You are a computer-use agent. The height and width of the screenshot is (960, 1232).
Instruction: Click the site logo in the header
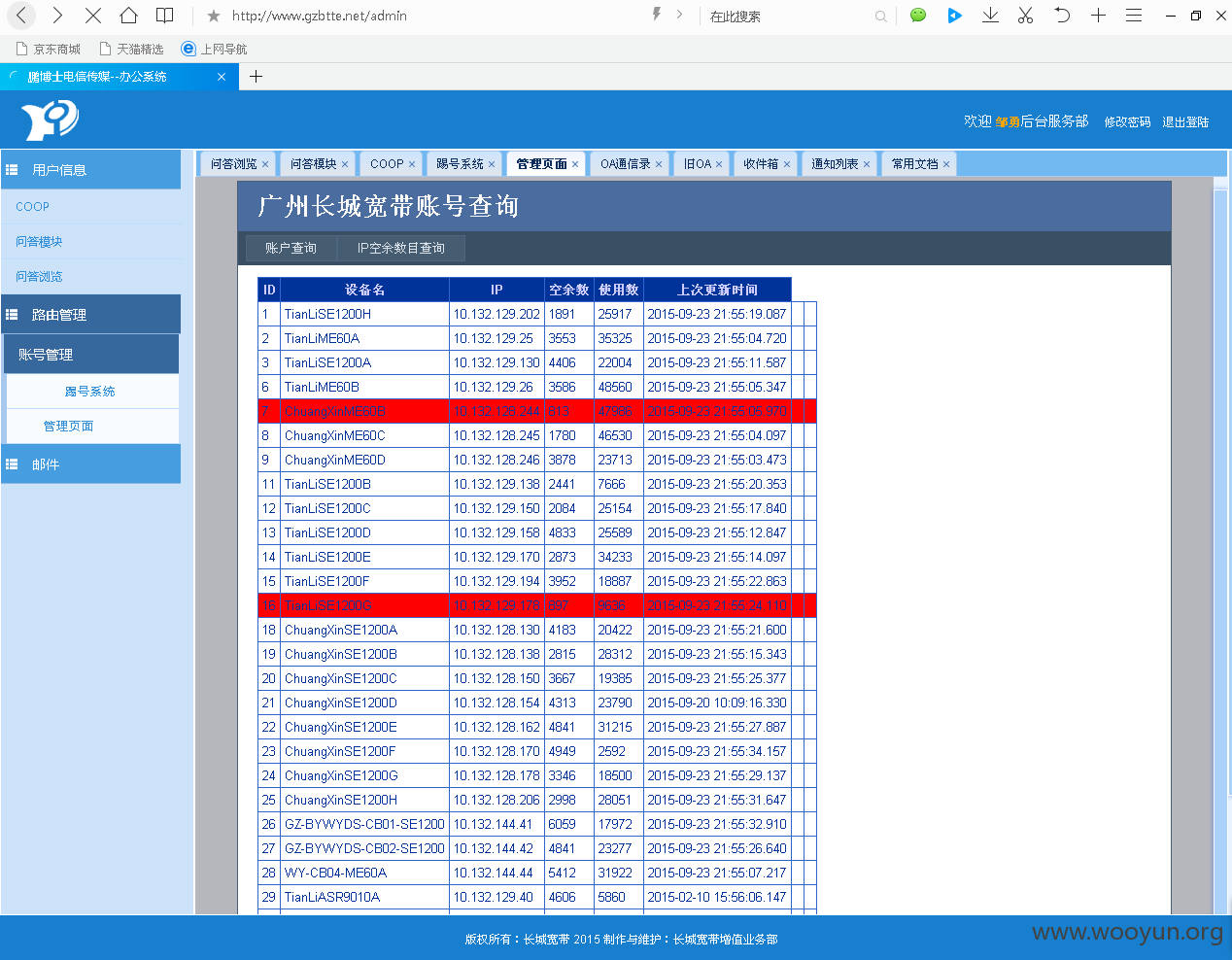pos(50,120)
